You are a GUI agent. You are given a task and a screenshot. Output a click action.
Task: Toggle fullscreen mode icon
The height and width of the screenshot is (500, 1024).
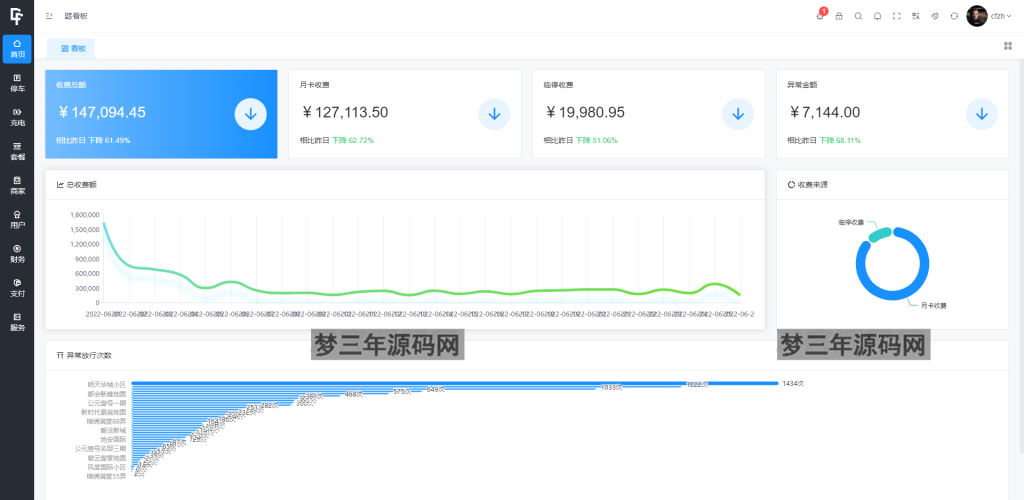896,16
